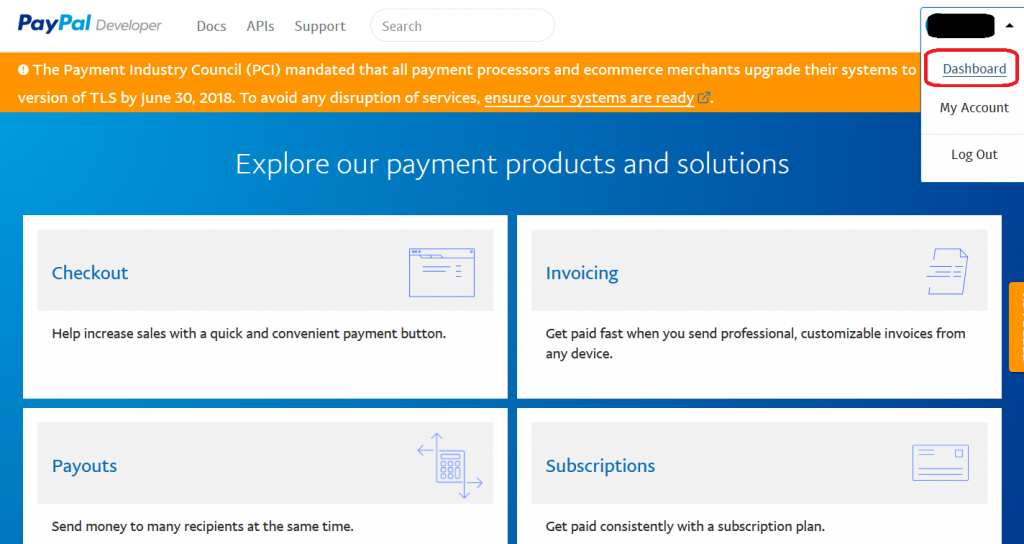This screenshot has height=544, width=1024.
Task: Click the PayPal Developer logo
Action: [89, 25]
